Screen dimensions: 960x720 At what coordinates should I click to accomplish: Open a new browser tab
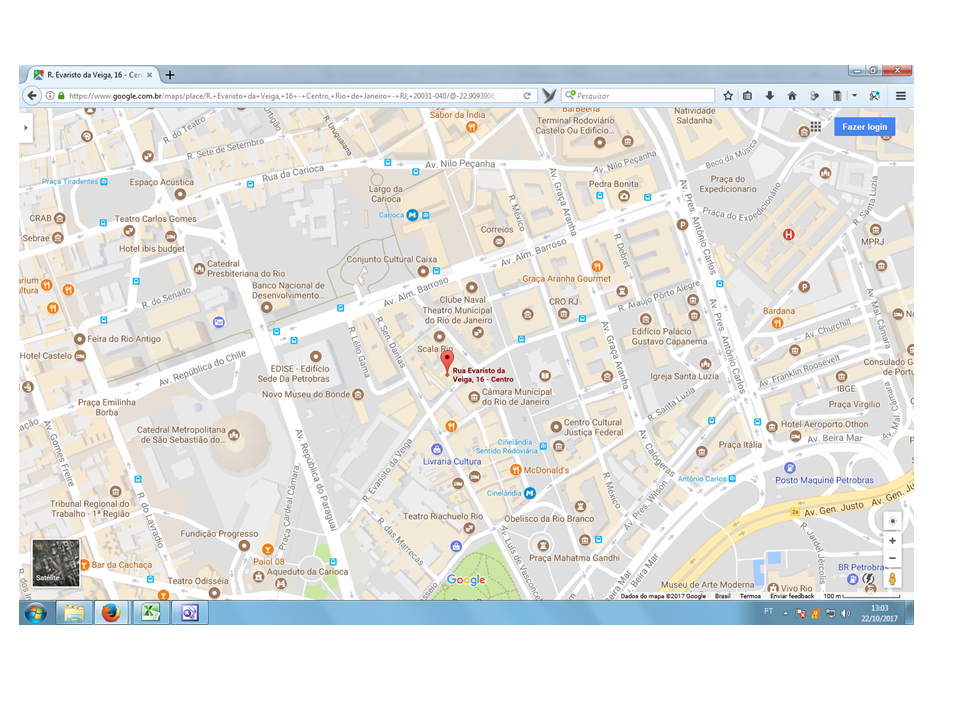(170, 75)
